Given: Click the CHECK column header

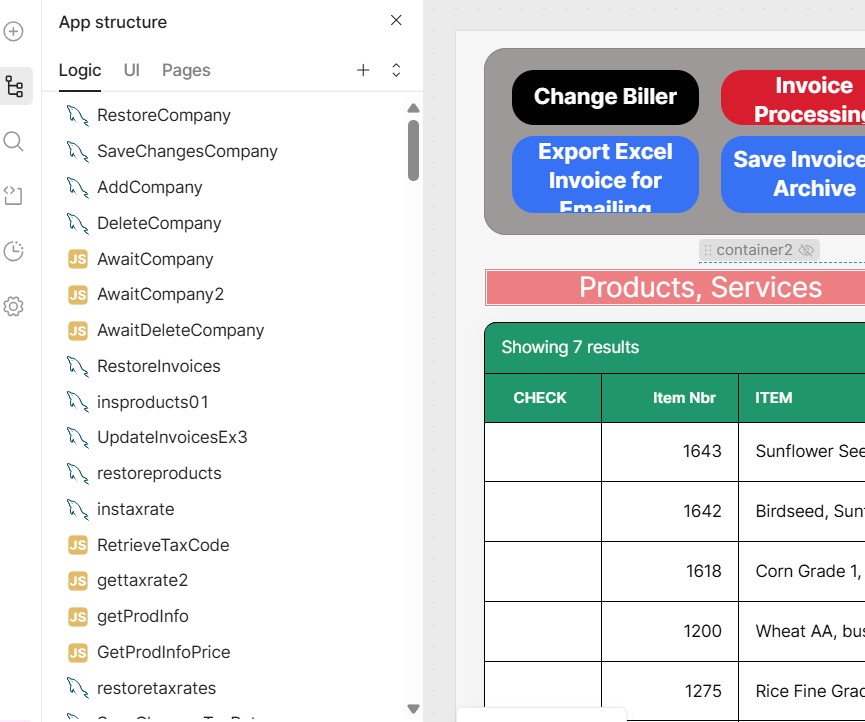Looking at the screenshot, I should pos(540,398).
